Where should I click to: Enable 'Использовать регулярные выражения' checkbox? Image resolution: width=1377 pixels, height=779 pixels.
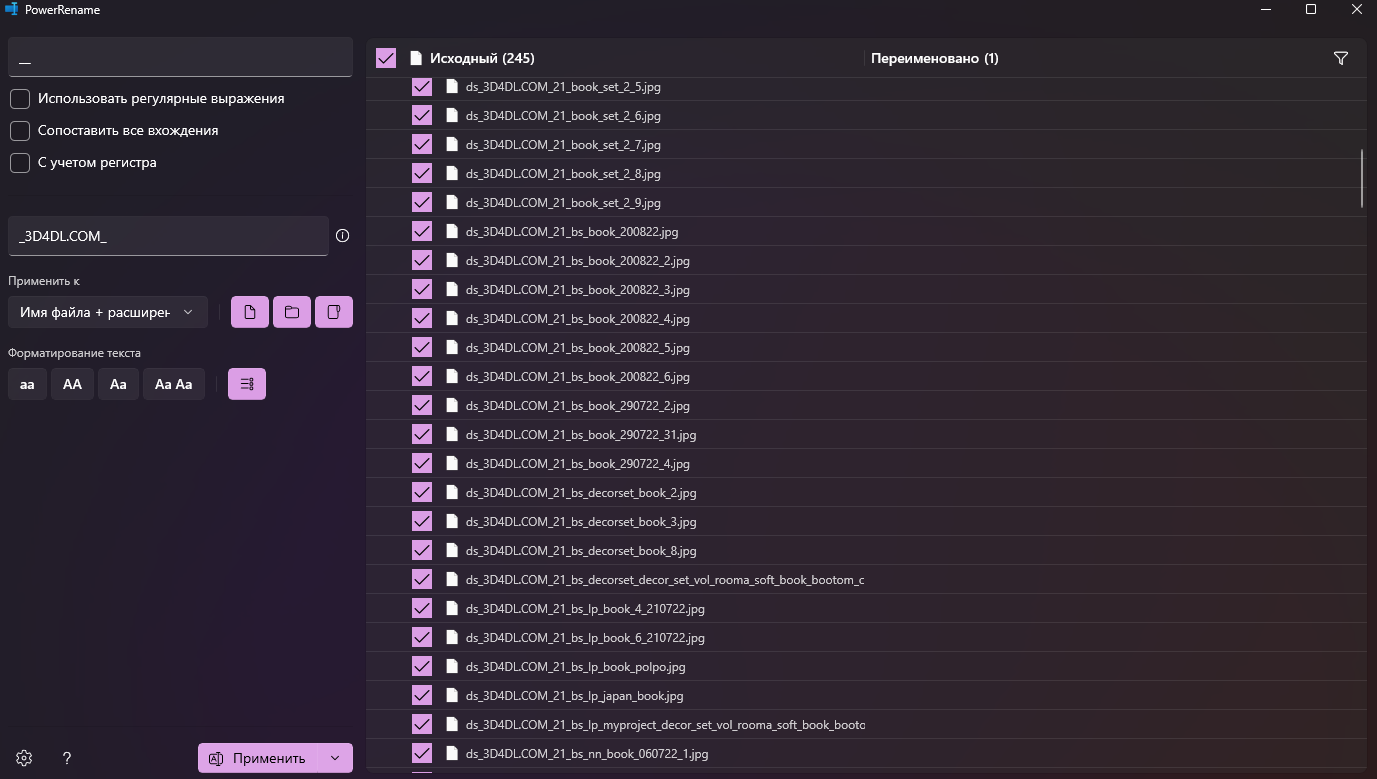click(x=20, y=98)
